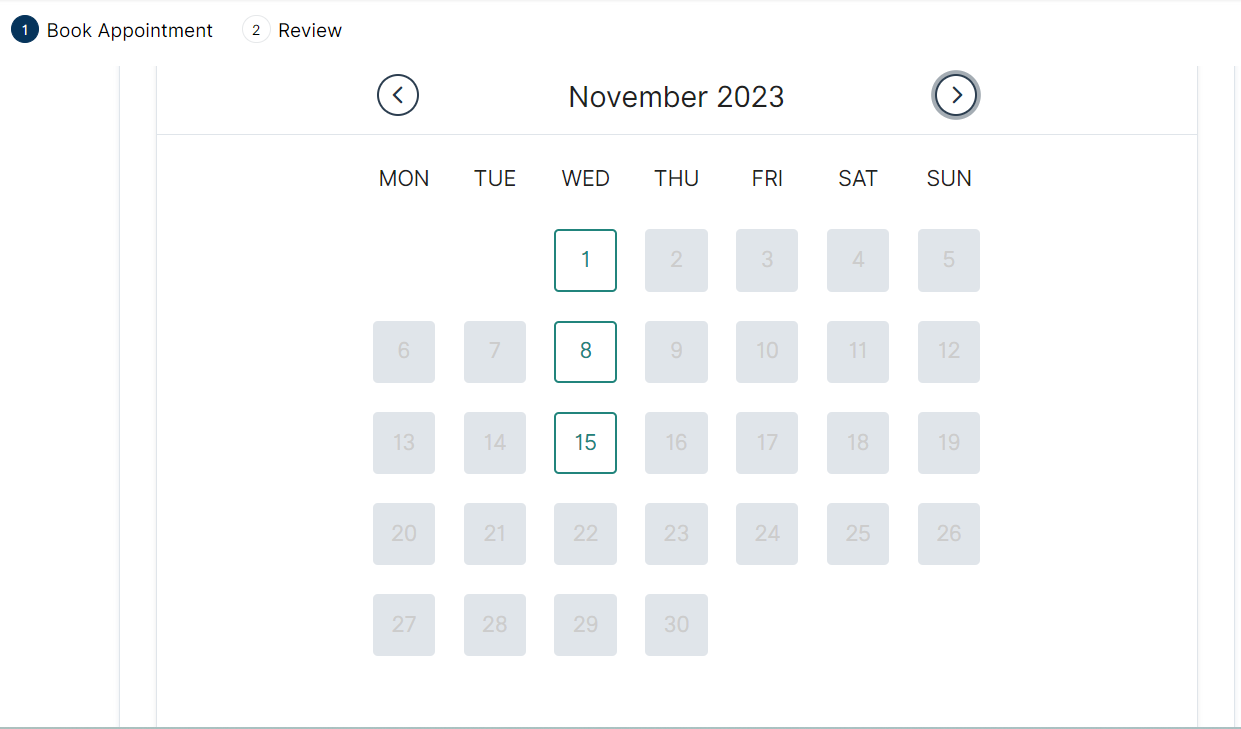Select November 1 date
The height and width of the screenshot is (729, 1241).
tap(585, 260)
